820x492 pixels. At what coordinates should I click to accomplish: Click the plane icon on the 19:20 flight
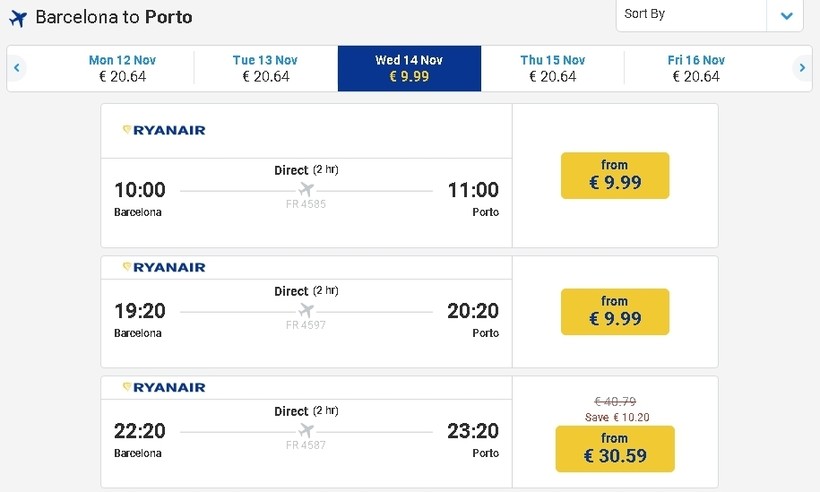click(x=306, y=310)
